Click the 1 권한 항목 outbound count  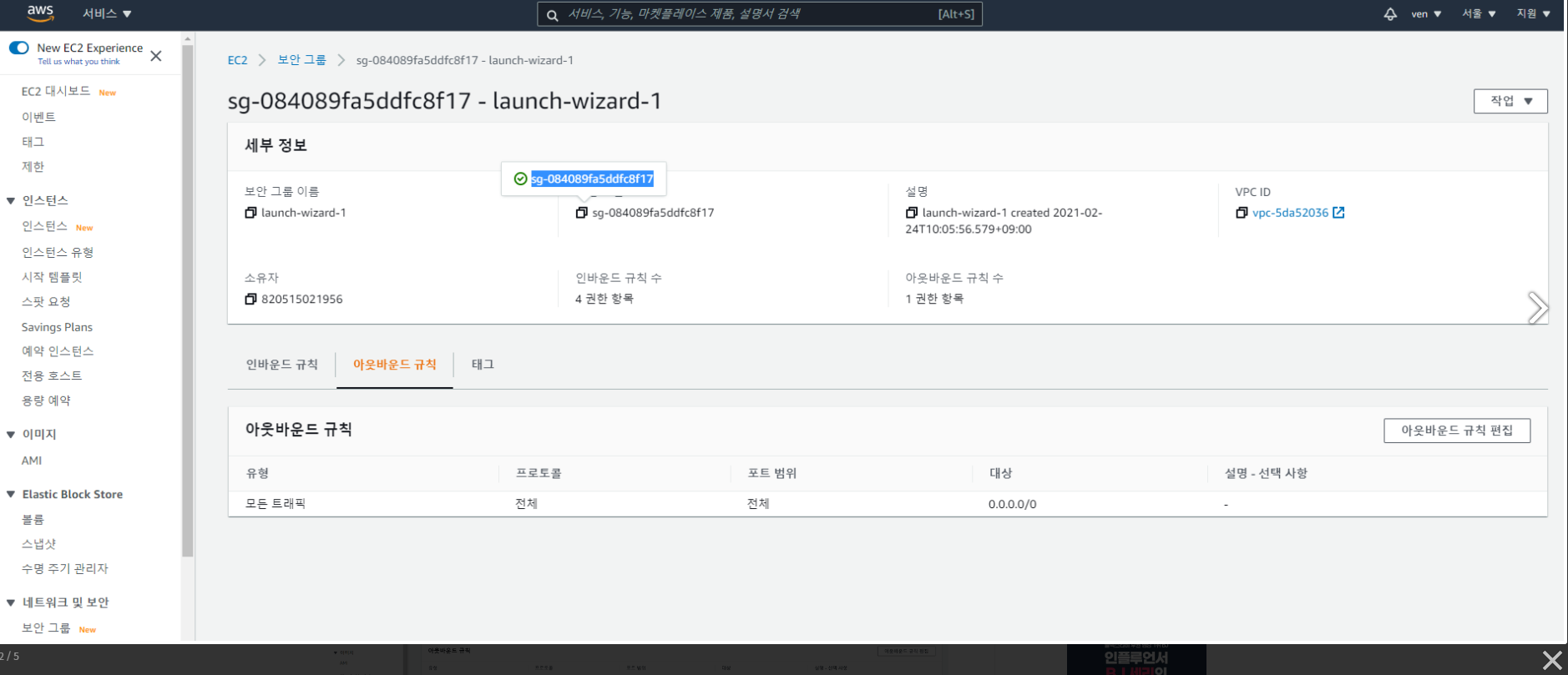pyautogui.click(x=934, y=299)
